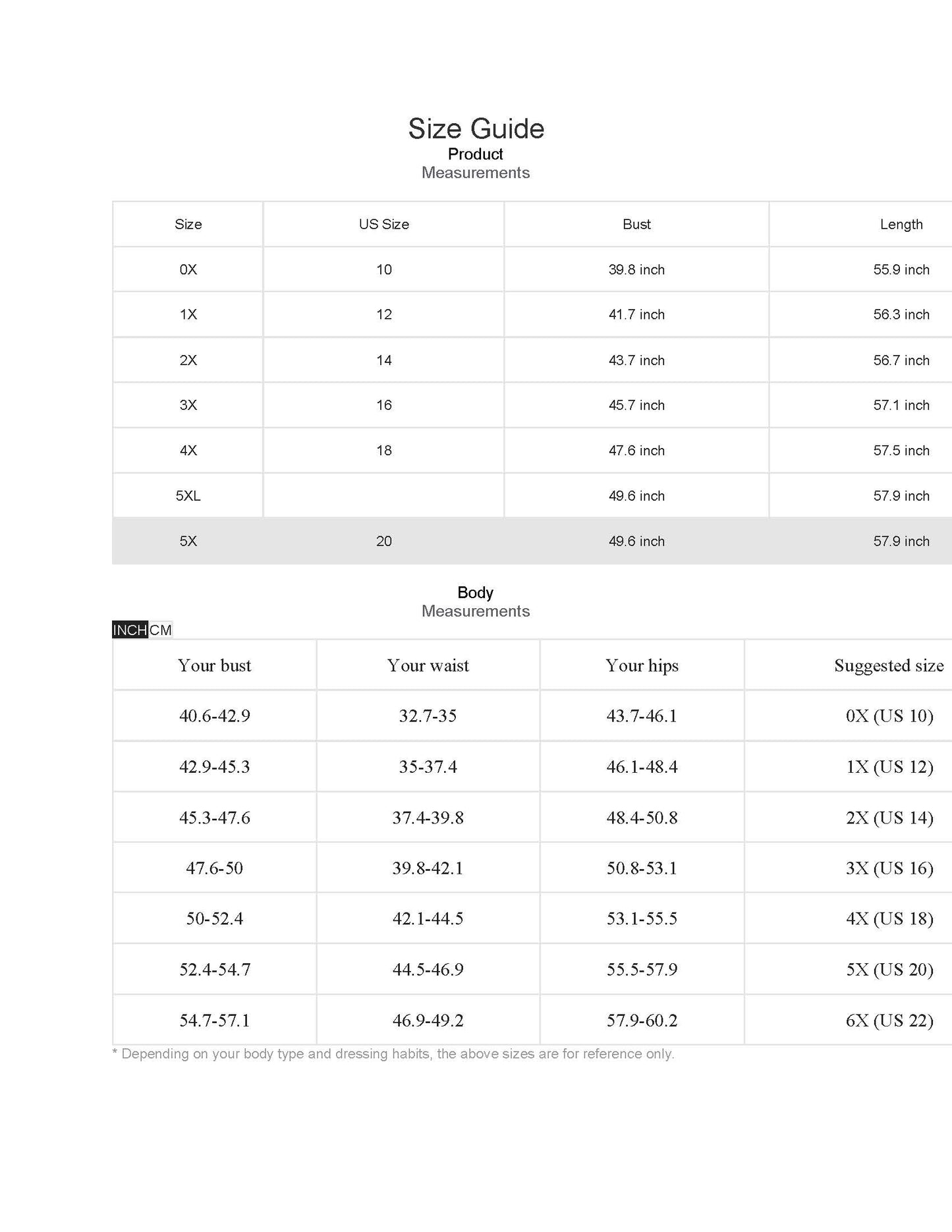Click the highlighted 5X size row label

tap(188, 541)
